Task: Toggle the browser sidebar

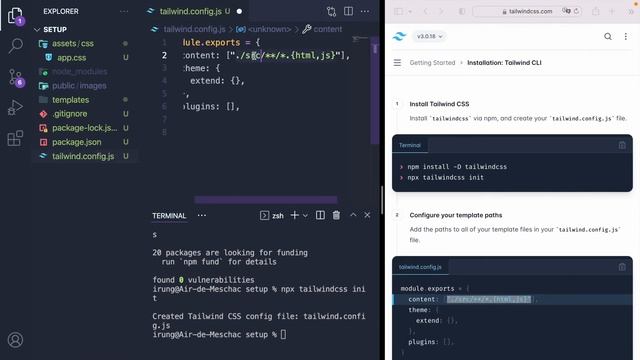Action: pos(399,11)
